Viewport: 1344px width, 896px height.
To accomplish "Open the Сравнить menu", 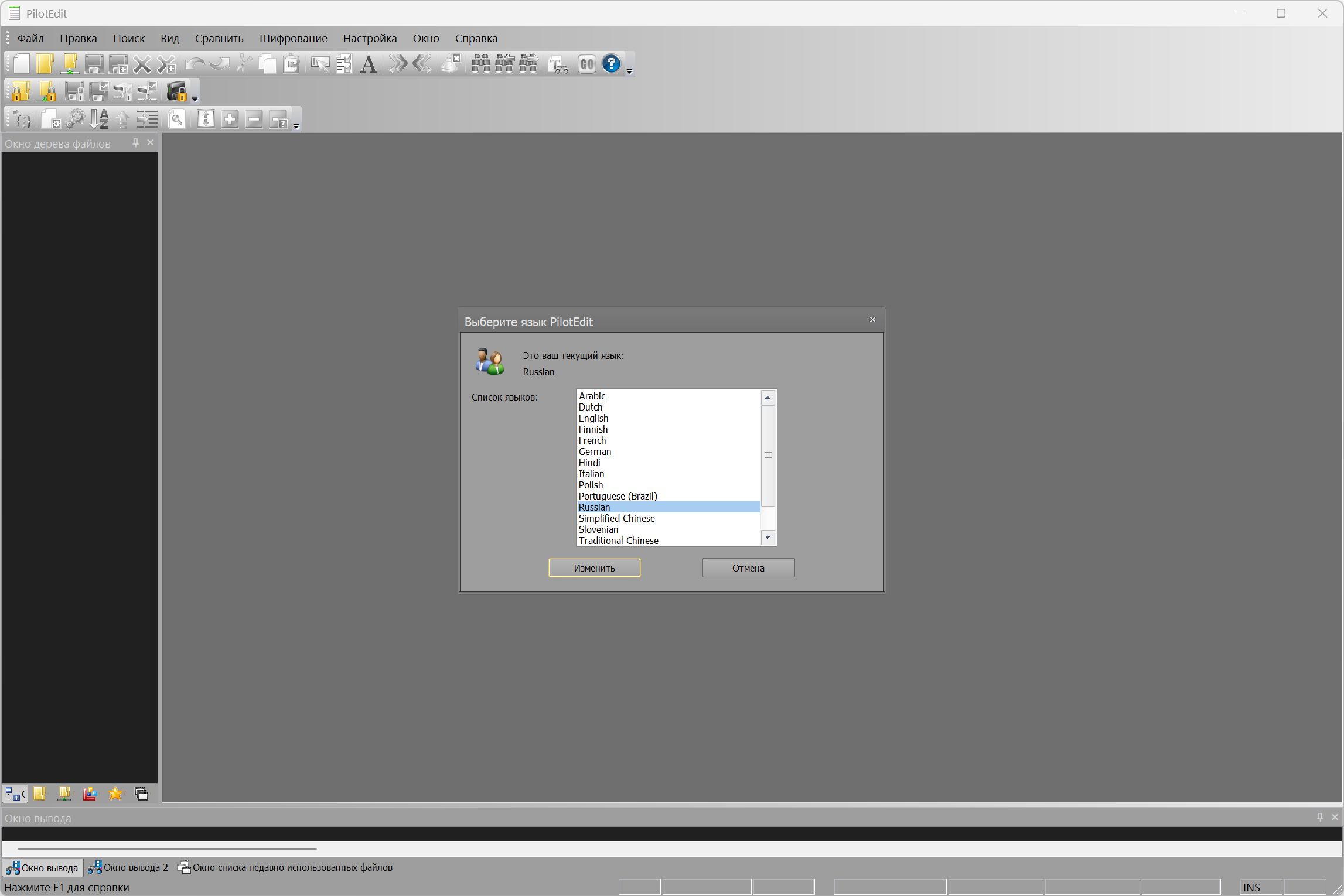I will [219, 38].
